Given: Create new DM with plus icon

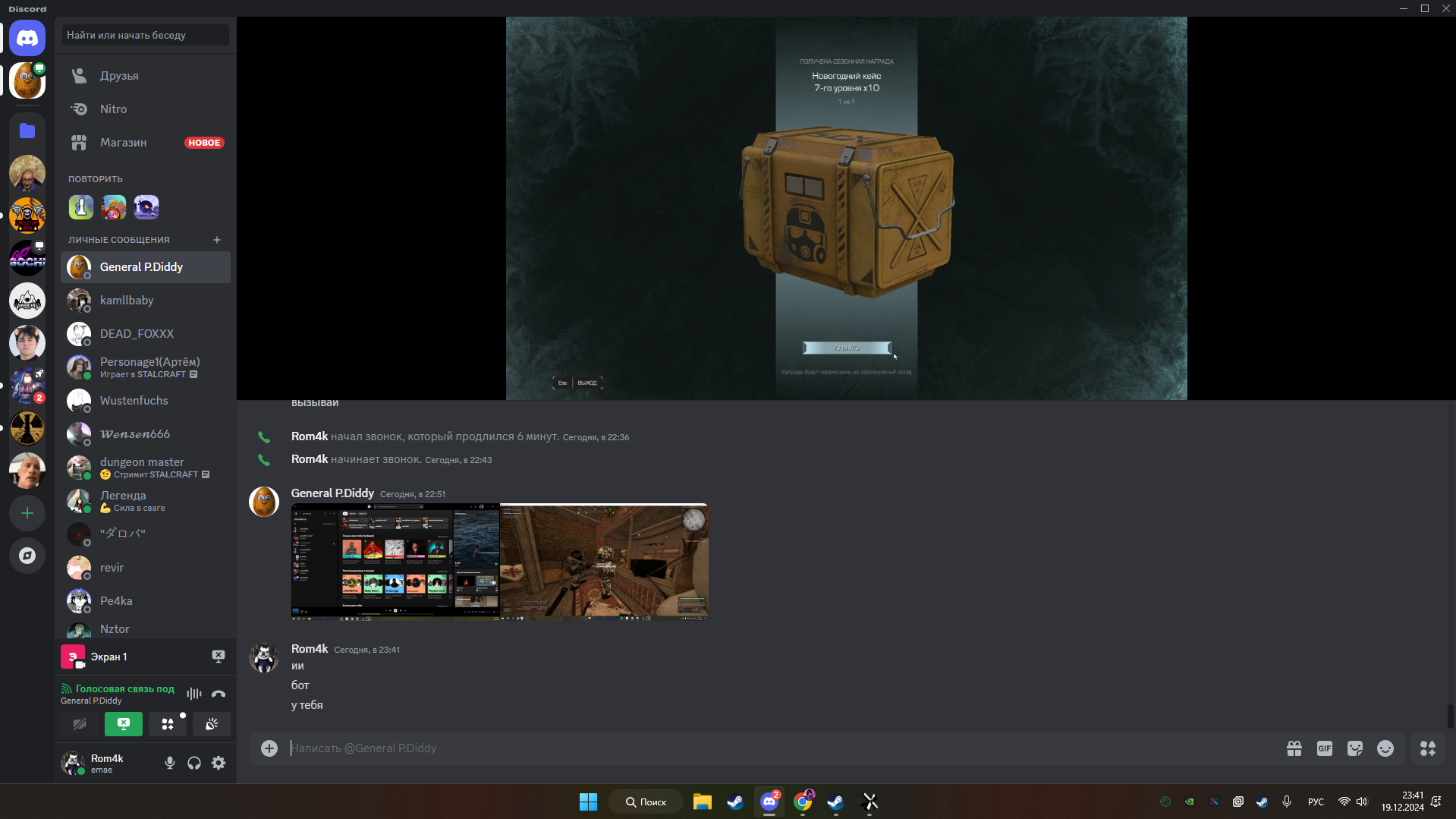Looking at the screenshot, I should tap(217, 240).
